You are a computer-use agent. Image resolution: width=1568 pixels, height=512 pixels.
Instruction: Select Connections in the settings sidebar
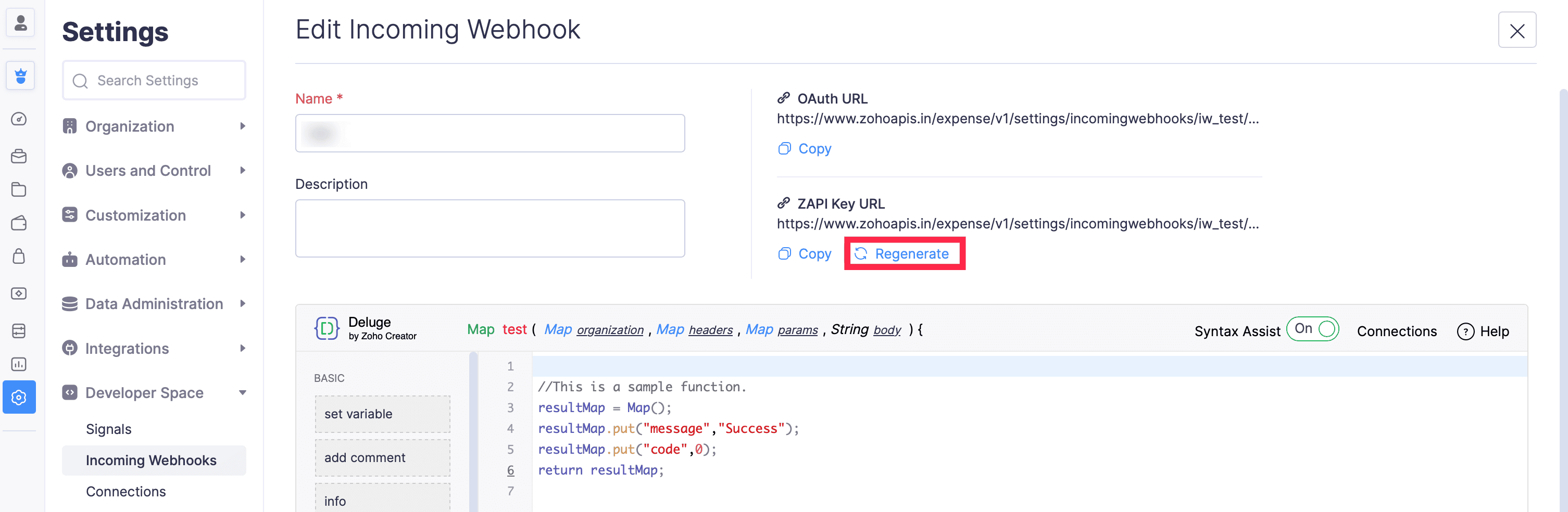[x=126, y=491]
